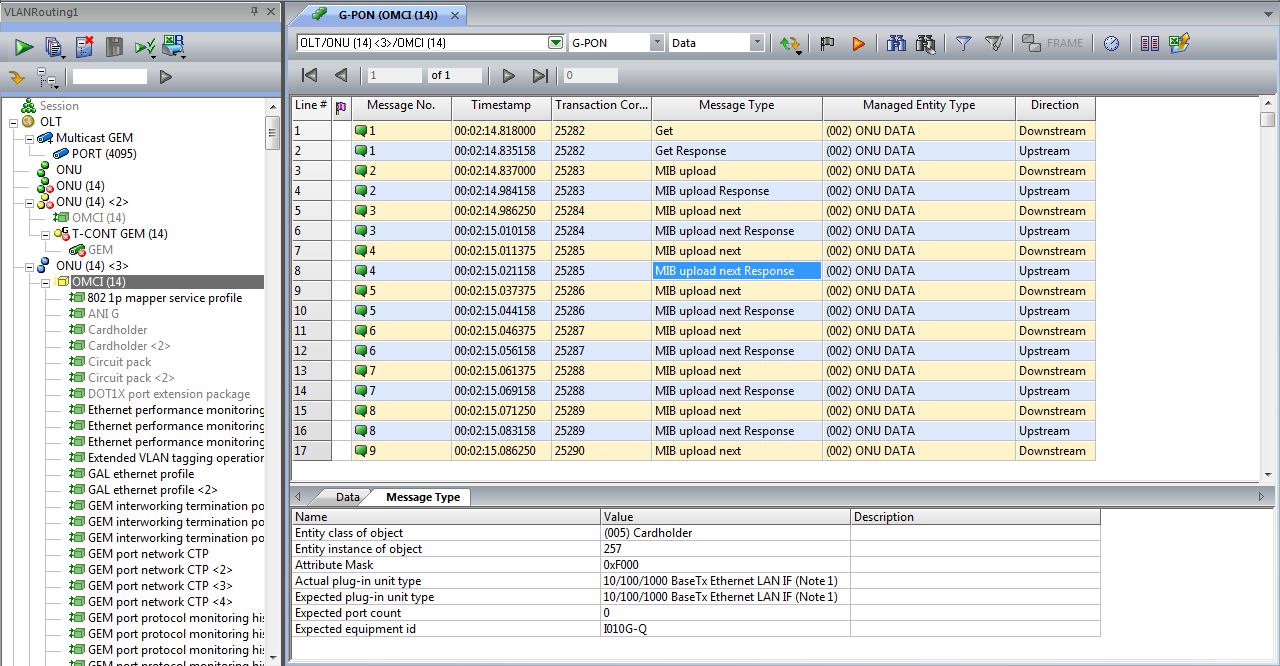The width and height of the screenshot is (1280, 666).
Task: Click the green-orange refresh arrows icon
Action: pyautogui.click(x=790, y=43)
